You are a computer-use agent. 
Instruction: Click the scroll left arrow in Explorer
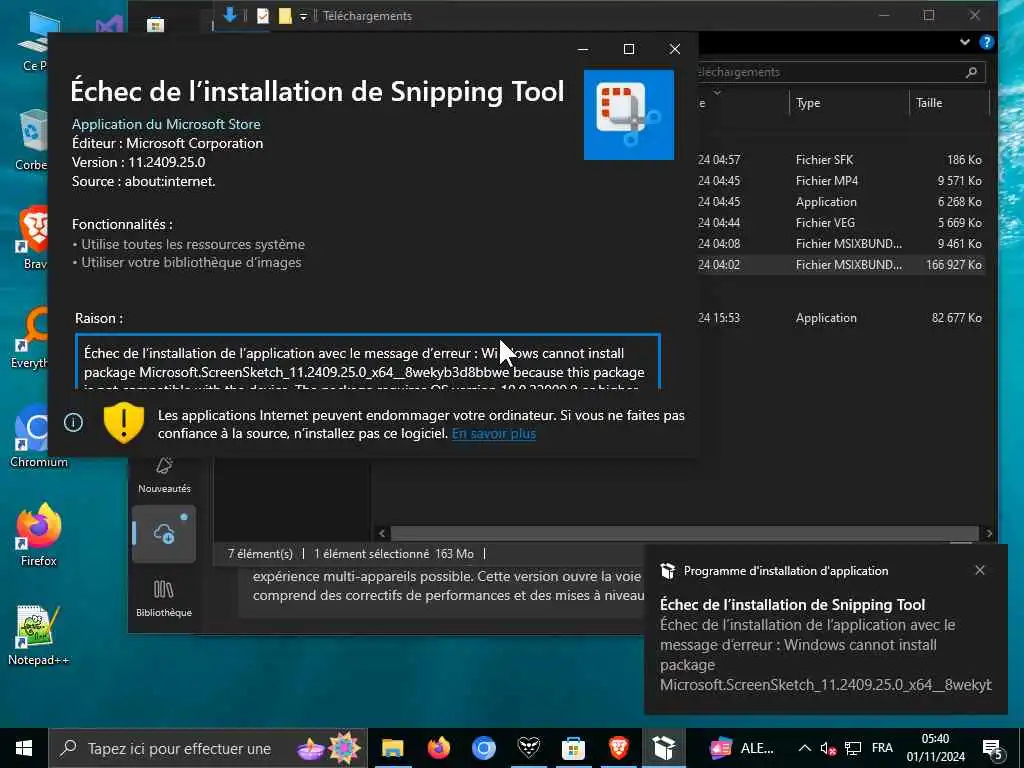[x=382, y=533]
